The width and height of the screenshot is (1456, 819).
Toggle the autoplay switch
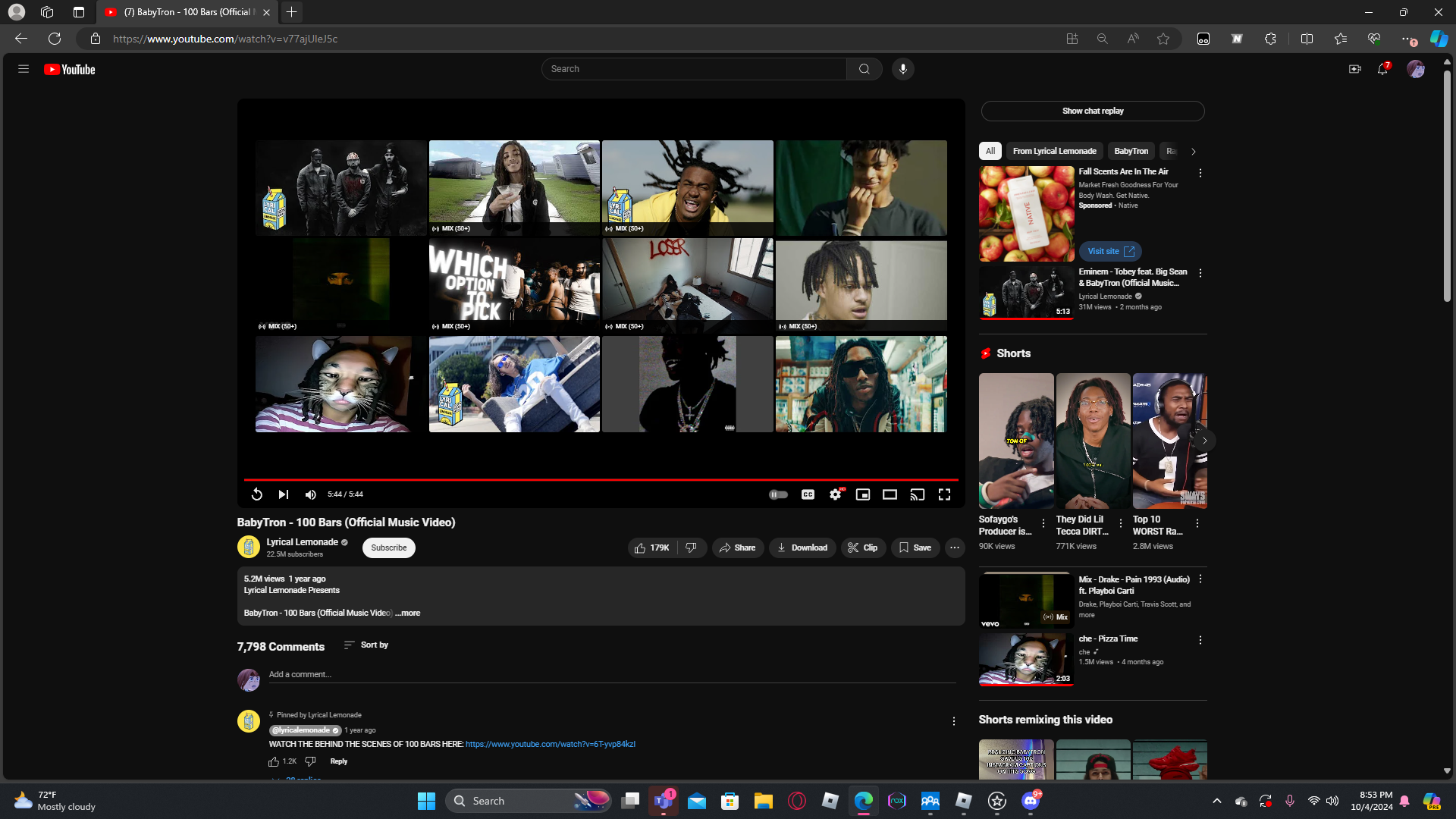tap(779, 494)
